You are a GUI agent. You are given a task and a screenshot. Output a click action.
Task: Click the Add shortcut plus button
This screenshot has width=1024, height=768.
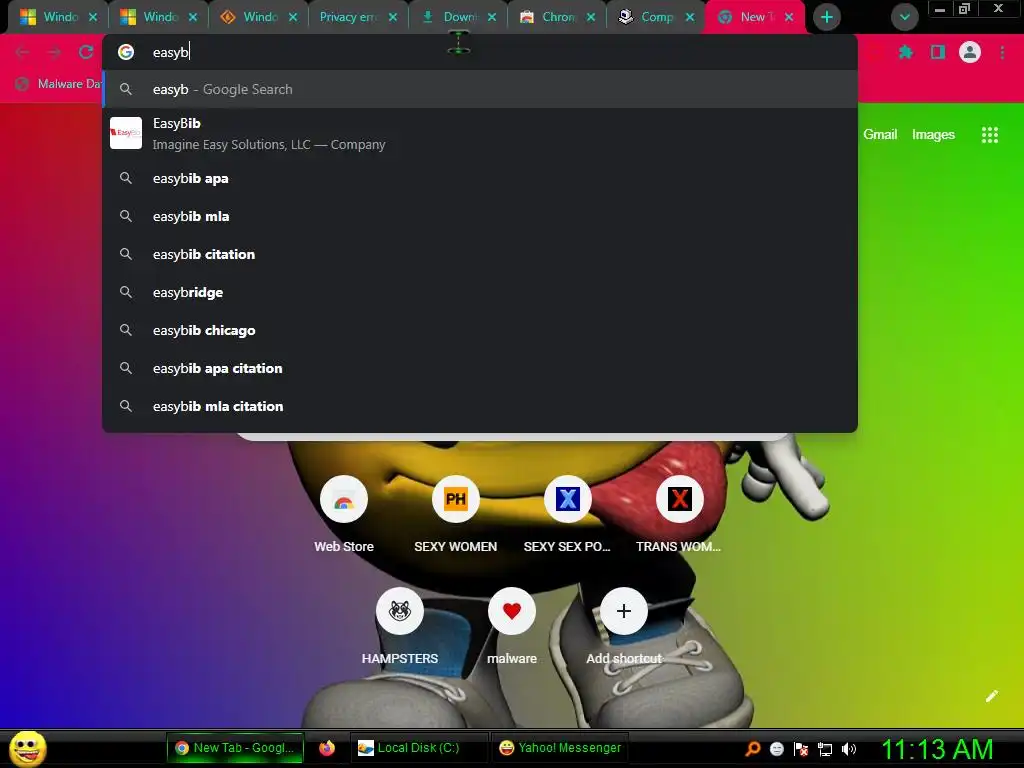coord(624,611)
